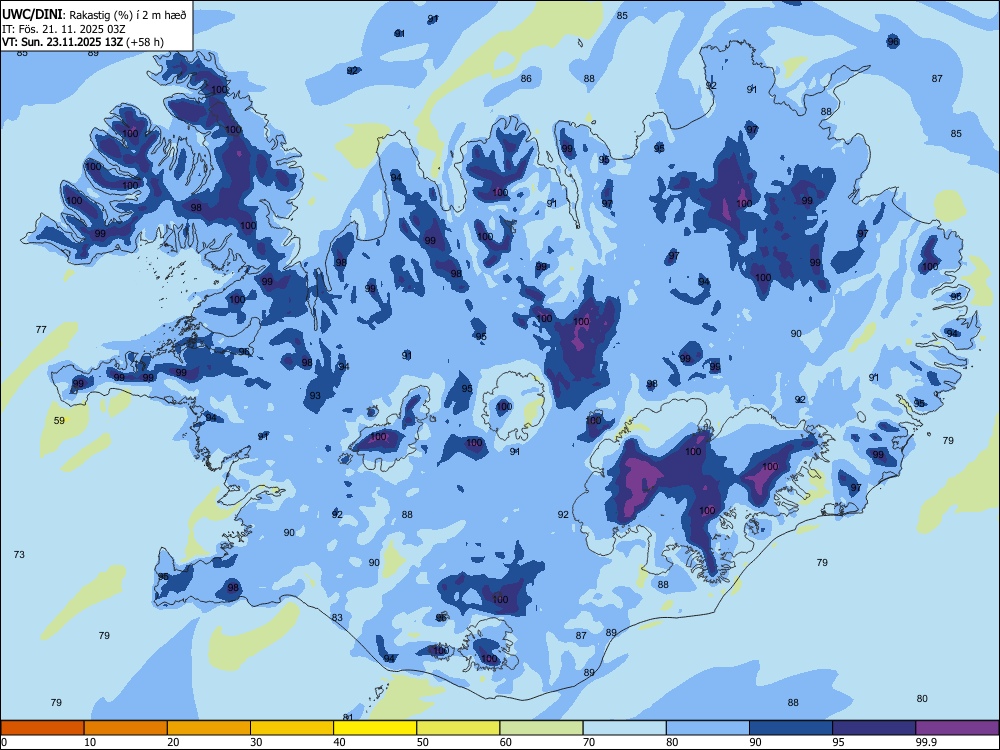Click the purple 99.9+ legend swatch

(957, 728)
